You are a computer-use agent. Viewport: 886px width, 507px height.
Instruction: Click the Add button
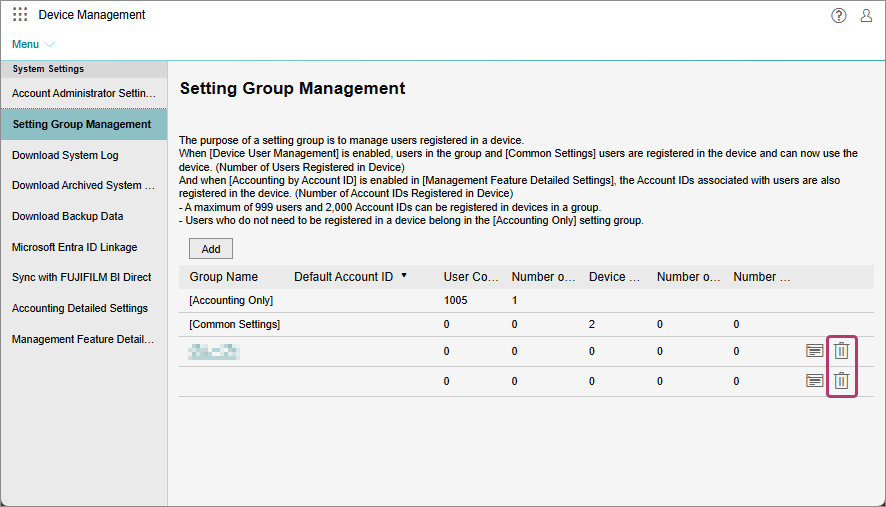click(x=211, y=249)
